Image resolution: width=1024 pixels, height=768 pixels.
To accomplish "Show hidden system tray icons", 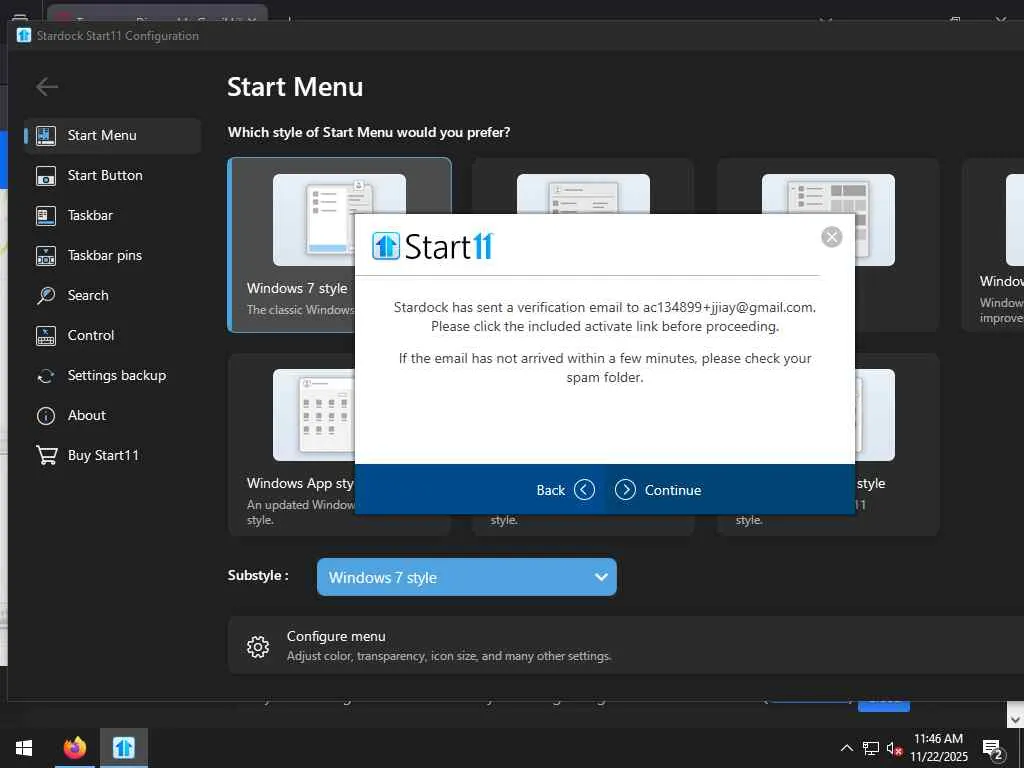I will coord(846,748).
